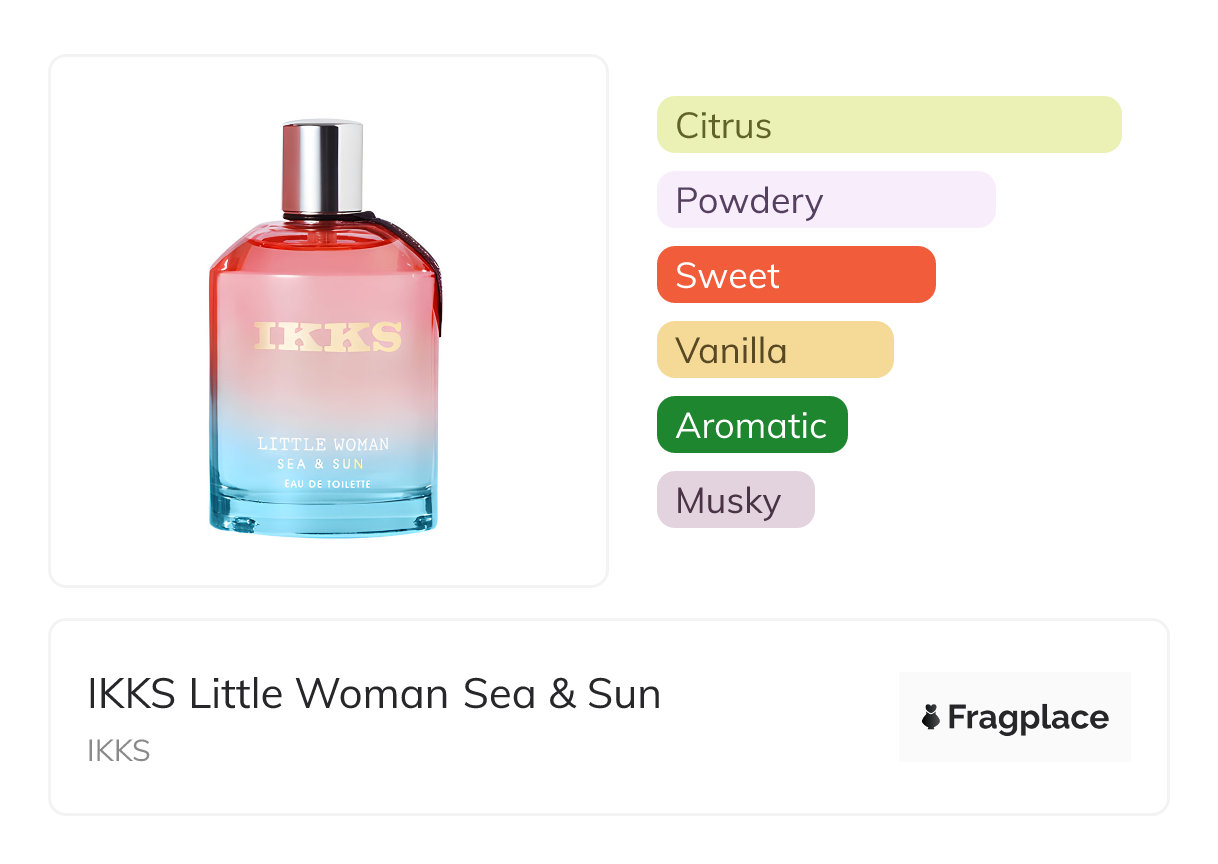
Task: Select the Musky accord bar
Action: 735,500
